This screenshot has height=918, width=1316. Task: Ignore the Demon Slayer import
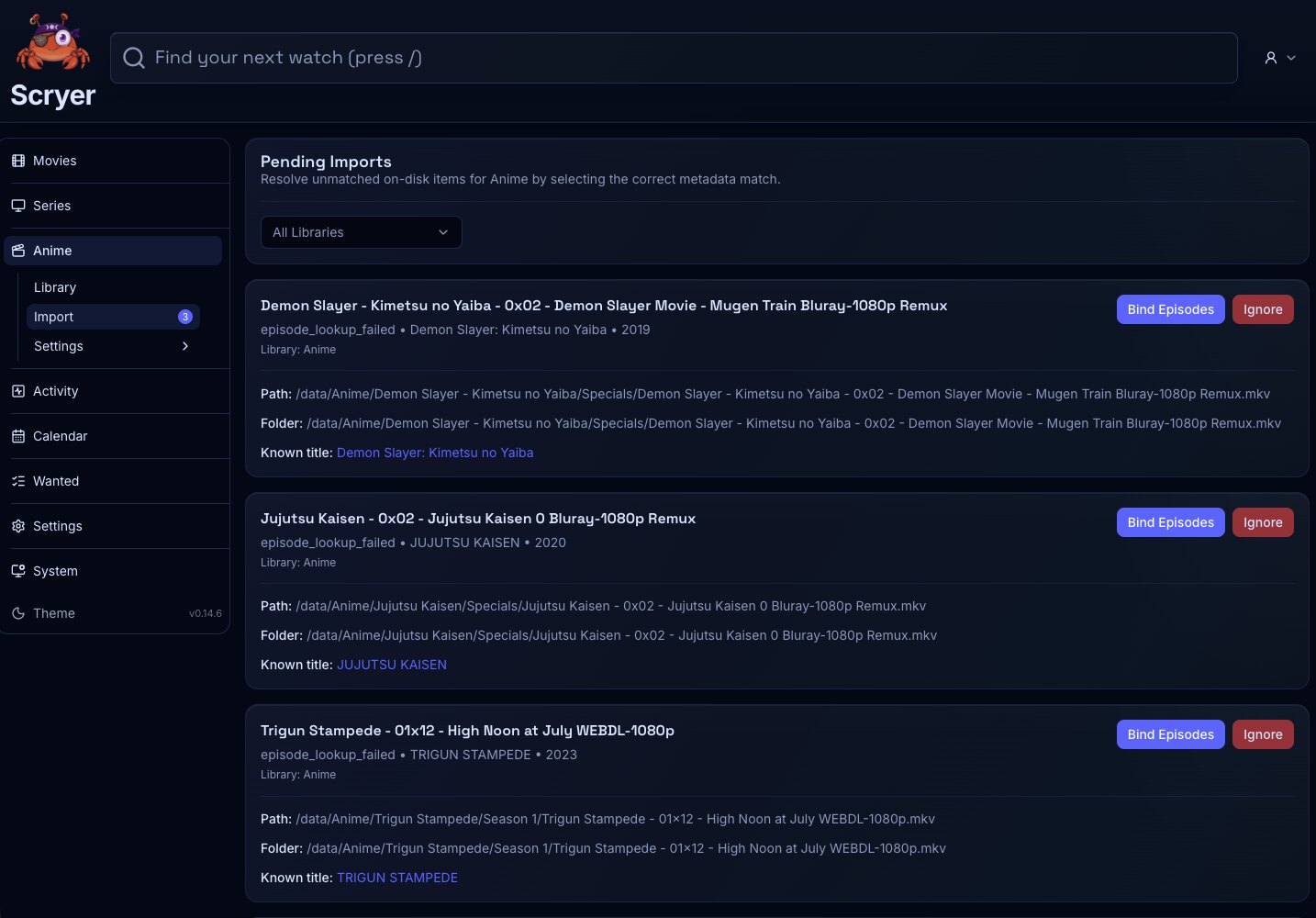pyautogui.click(x=1263, y=309)
